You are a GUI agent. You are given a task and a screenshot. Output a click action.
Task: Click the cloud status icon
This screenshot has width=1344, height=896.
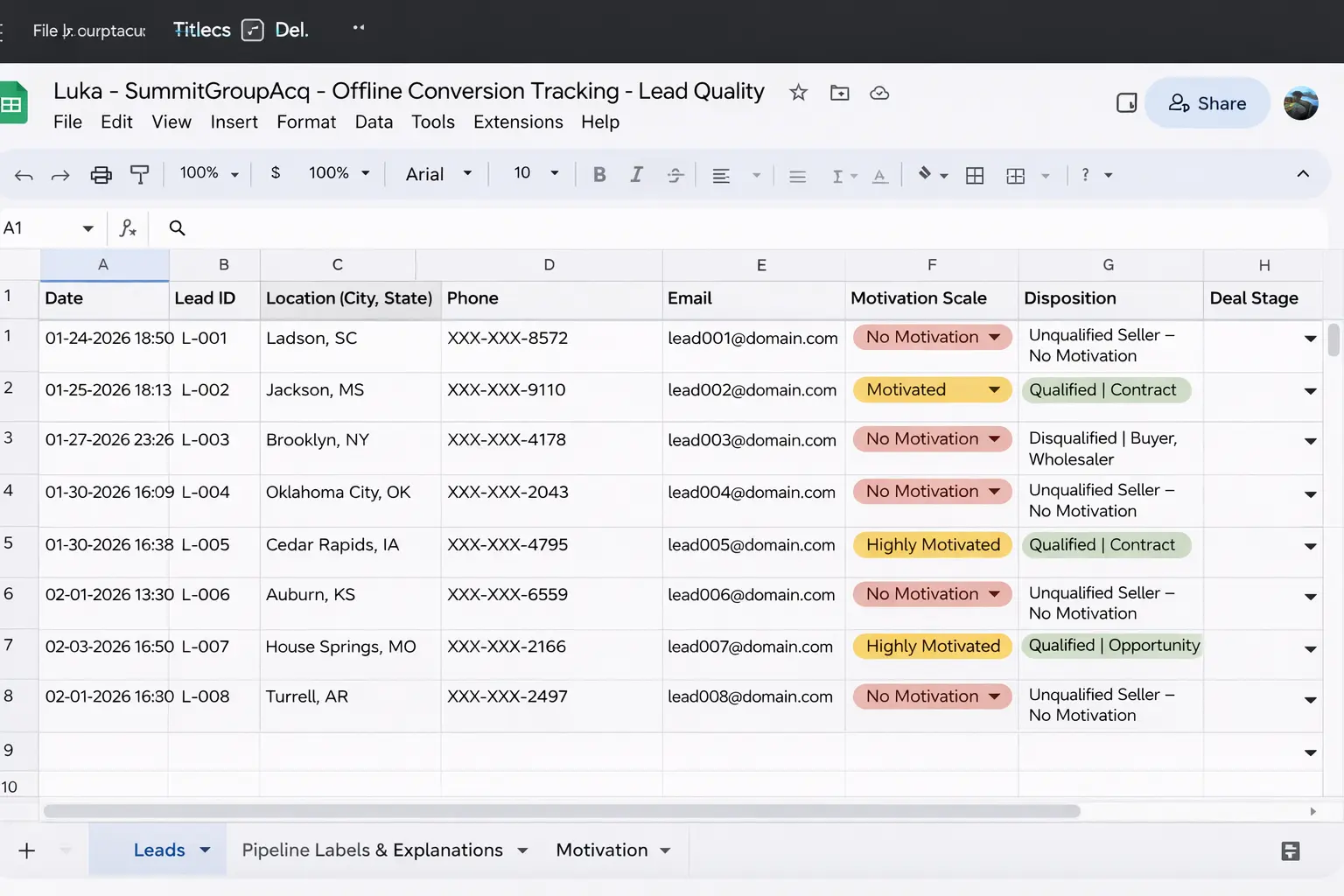(879, 93)
